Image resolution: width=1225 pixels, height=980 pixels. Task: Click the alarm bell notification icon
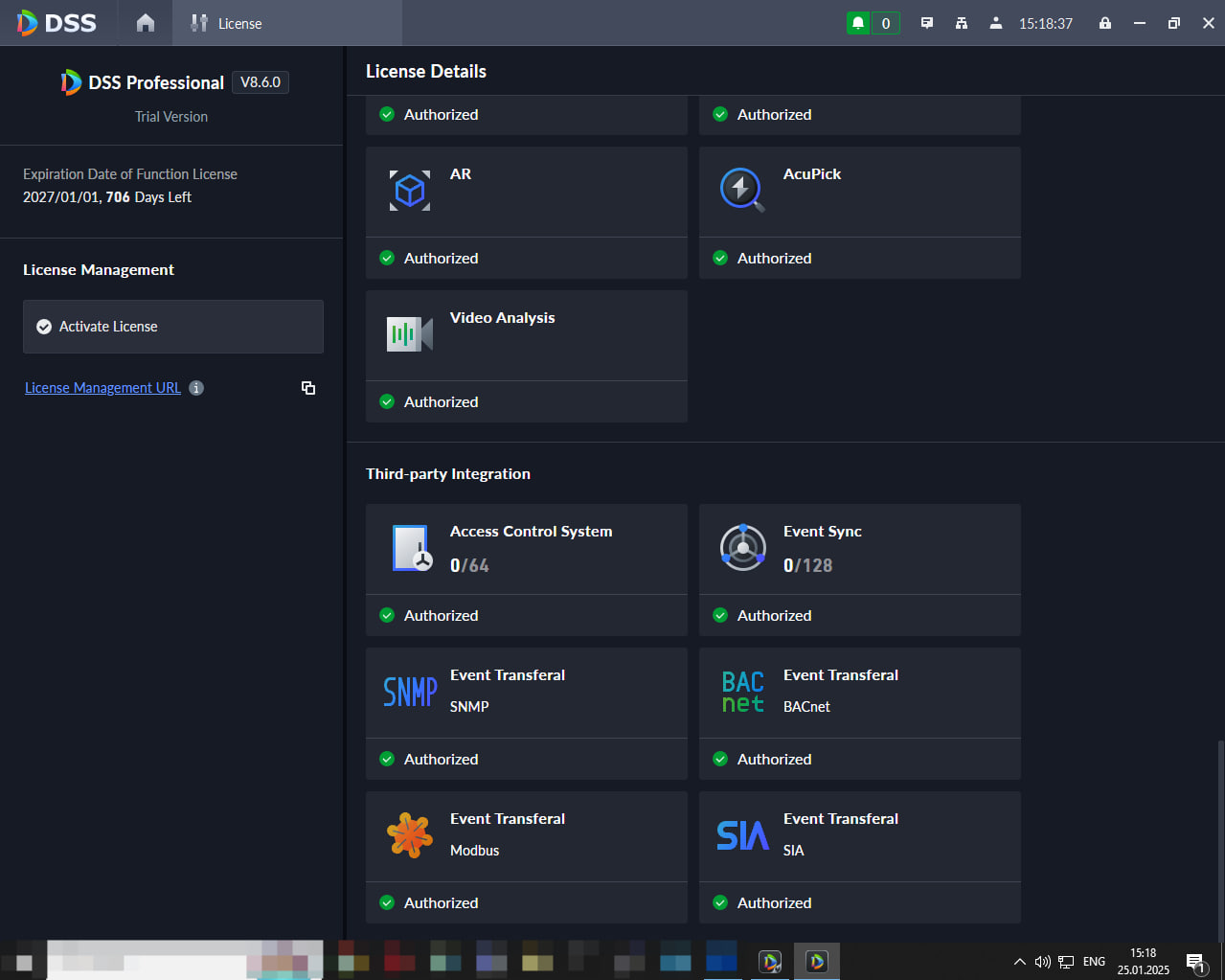(x=858, y=23)
